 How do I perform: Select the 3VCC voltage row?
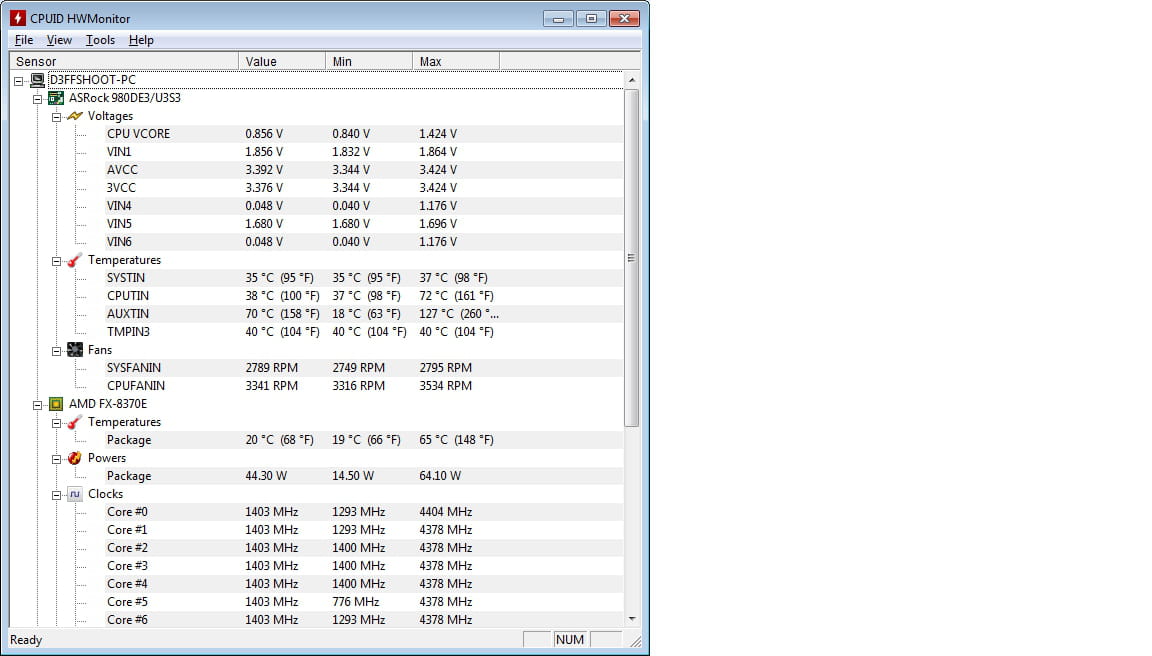(364, 188)
